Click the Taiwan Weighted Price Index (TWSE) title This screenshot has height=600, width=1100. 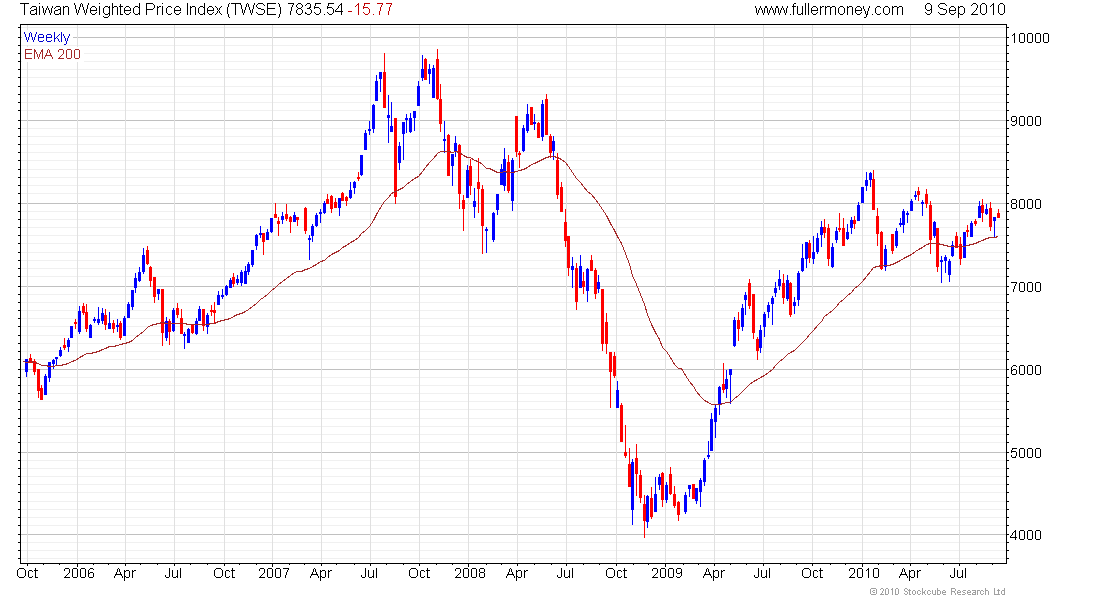click(152, 10)
